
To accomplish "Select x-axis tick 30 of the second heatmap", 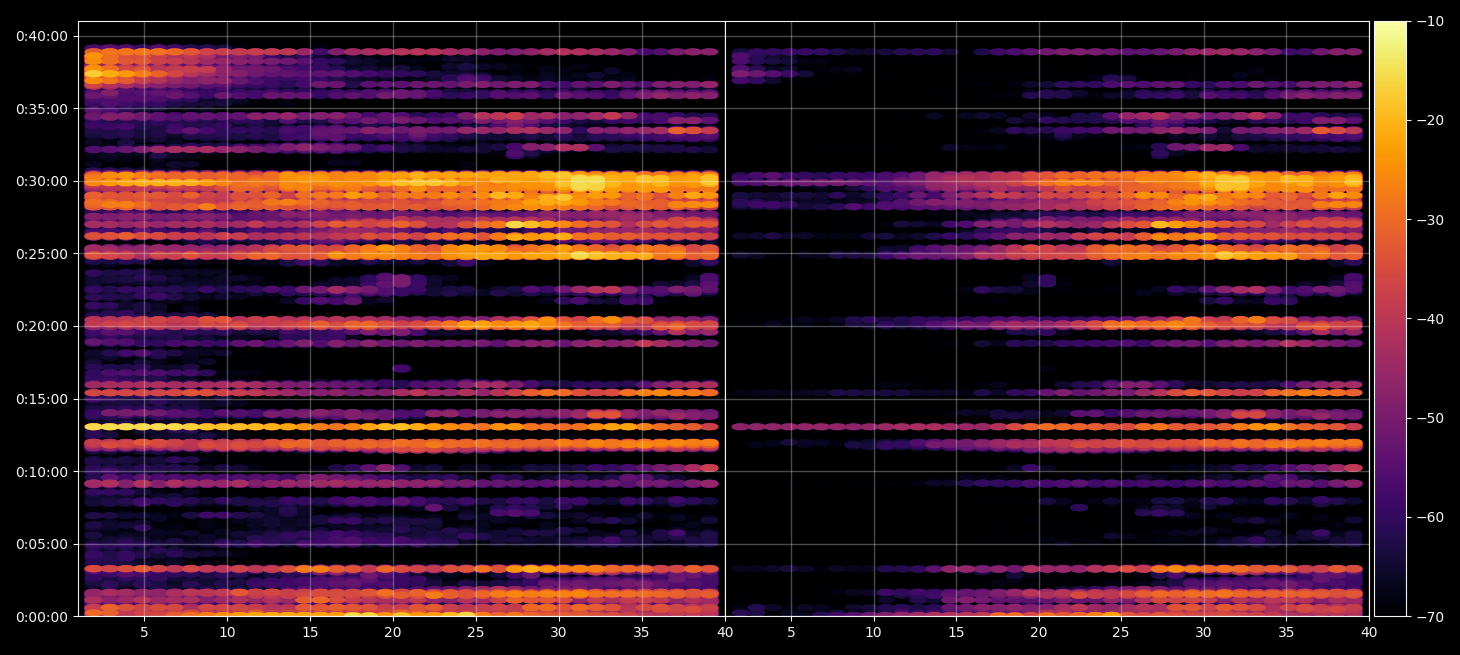I will 1204,632.
